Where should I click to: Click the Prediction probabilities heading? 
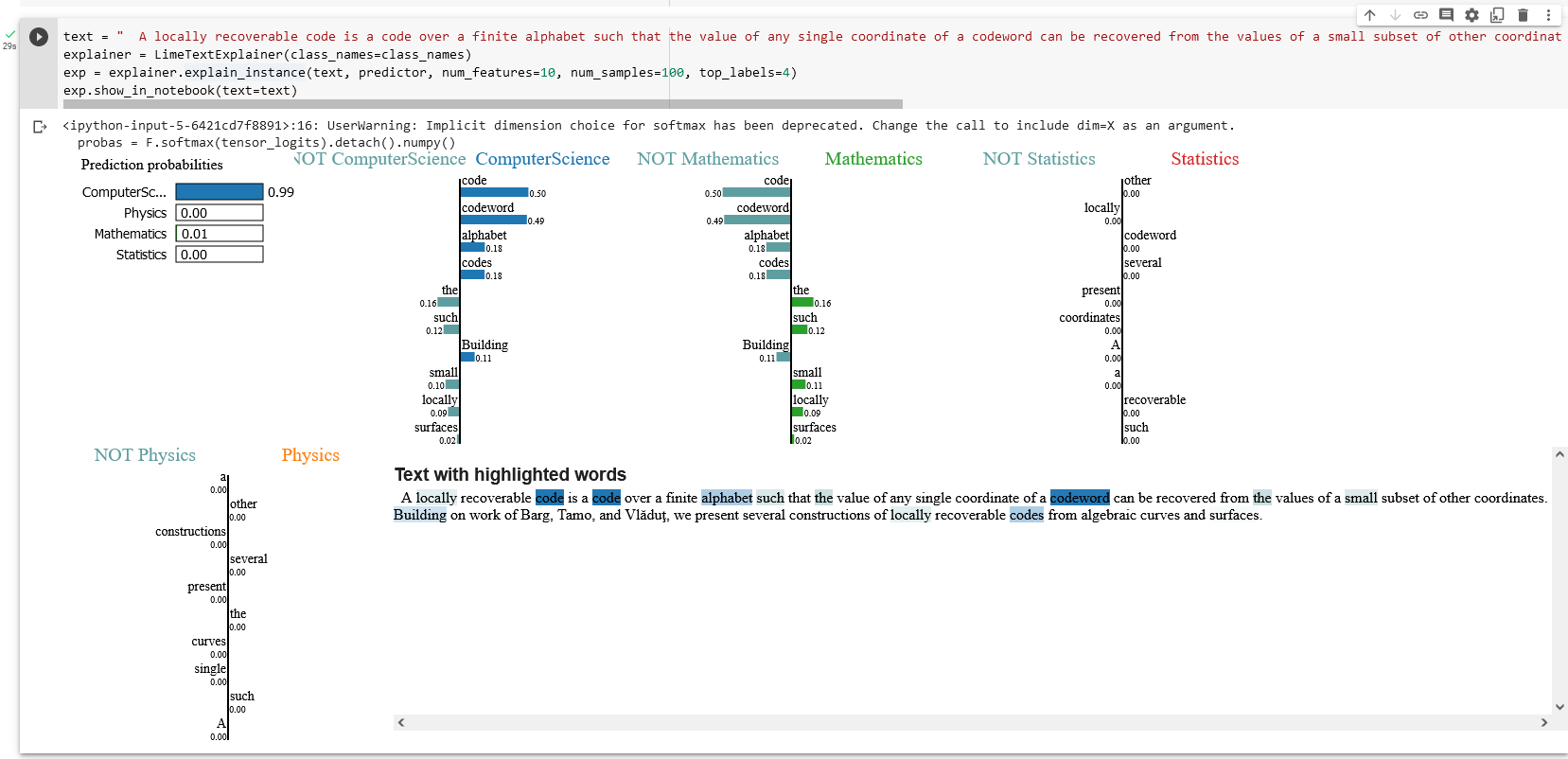click(152, 165)
